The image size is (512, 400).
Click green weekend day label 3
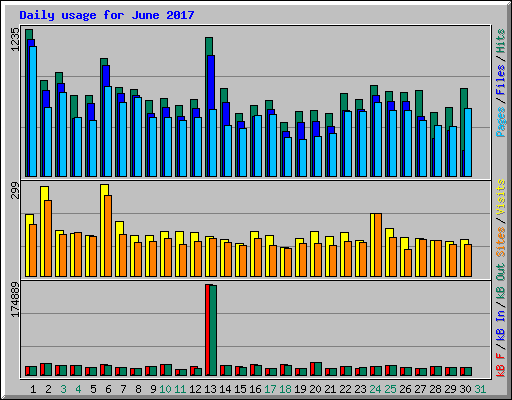[x=63, y=389]
